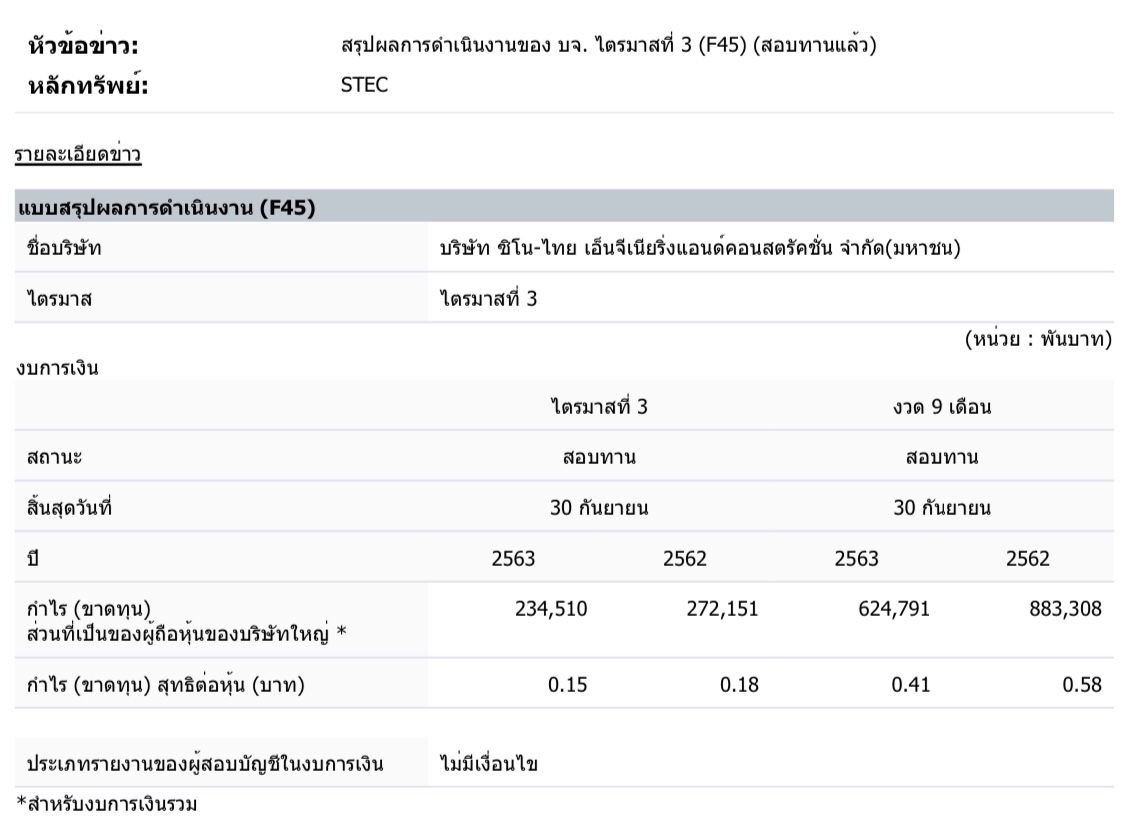Click the งวด 9 เดือน column header
The height and width of the screenshot is (832, 1124).
941,407
